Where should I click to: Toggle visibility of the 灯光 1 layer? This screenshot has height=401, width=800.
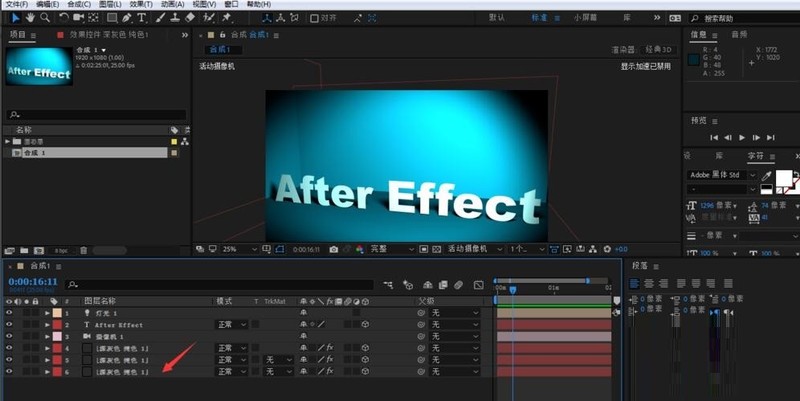[9, 313]
